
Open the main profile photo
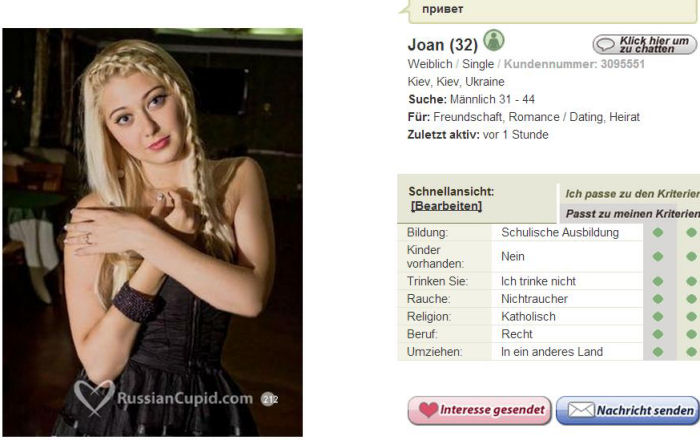click(x=153, y=232)
